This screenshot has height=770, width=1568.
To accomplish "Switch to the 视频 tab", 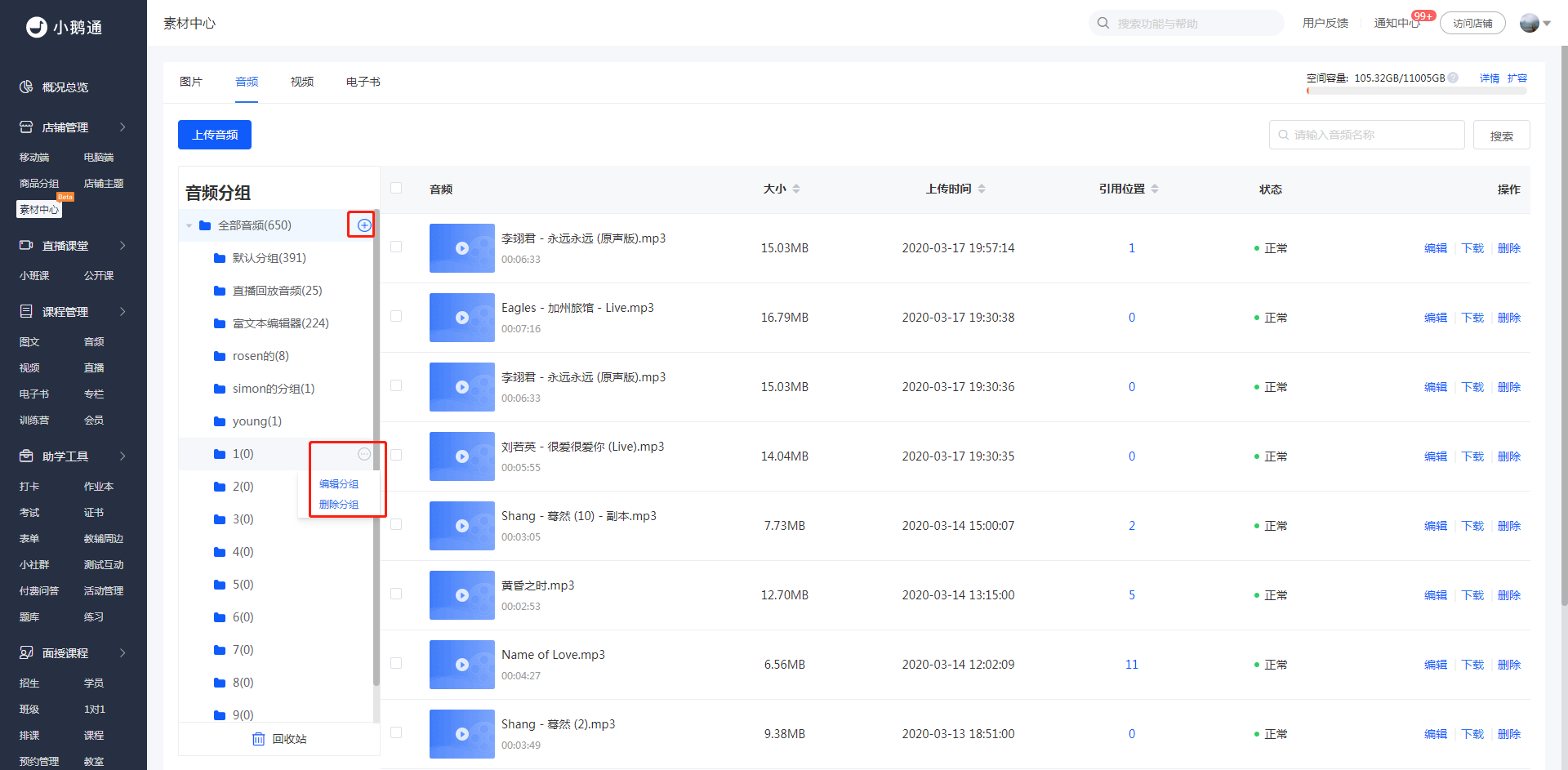I will click(302, 82).
